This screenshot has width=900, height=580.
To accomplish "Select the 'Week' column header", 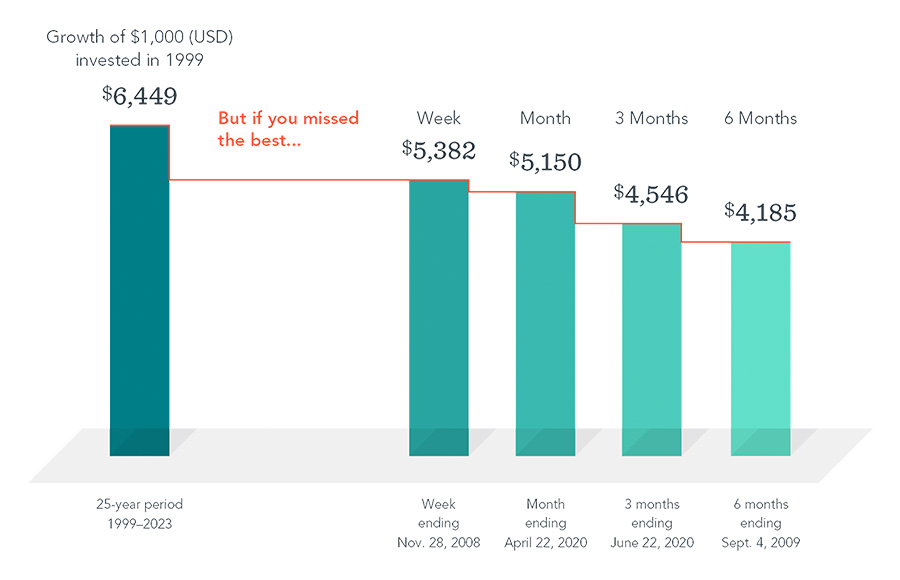I will 439,118.
